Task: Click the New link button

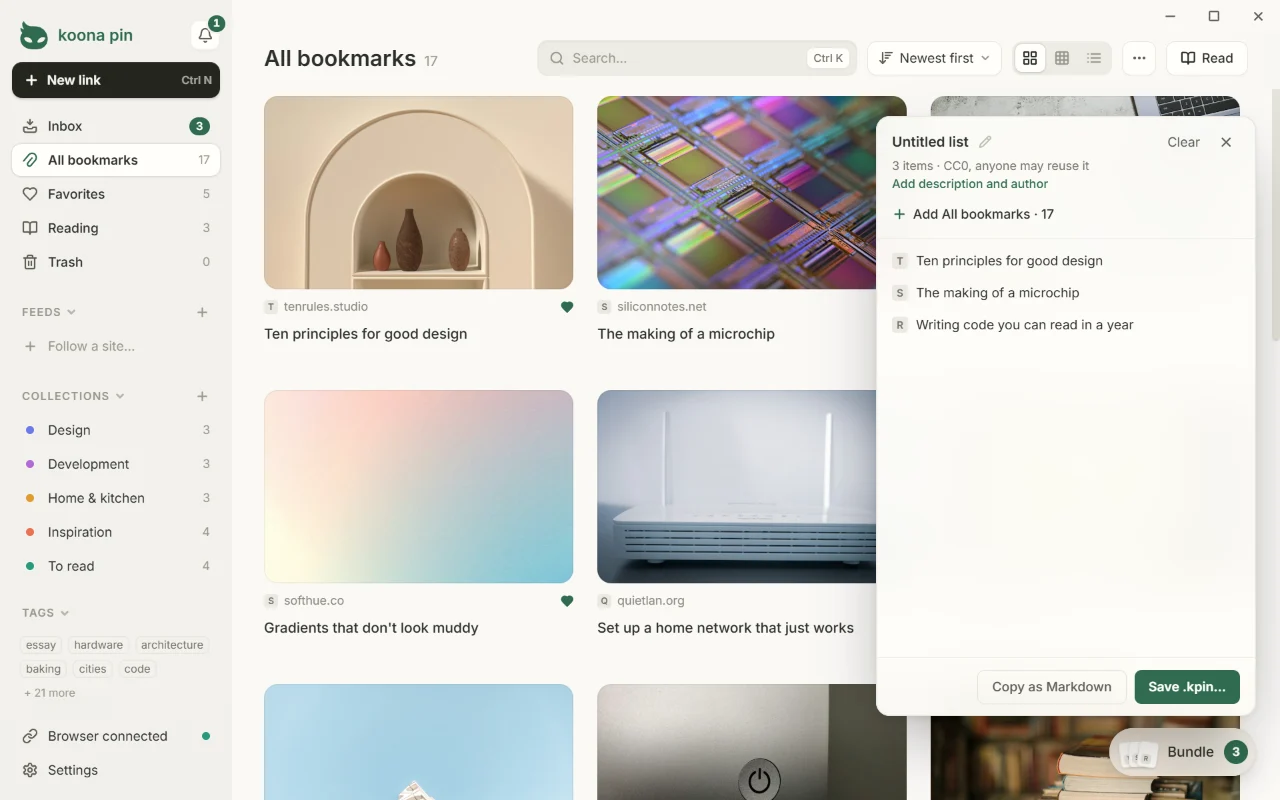Action: pyautogui.click(x=116, y=80)
